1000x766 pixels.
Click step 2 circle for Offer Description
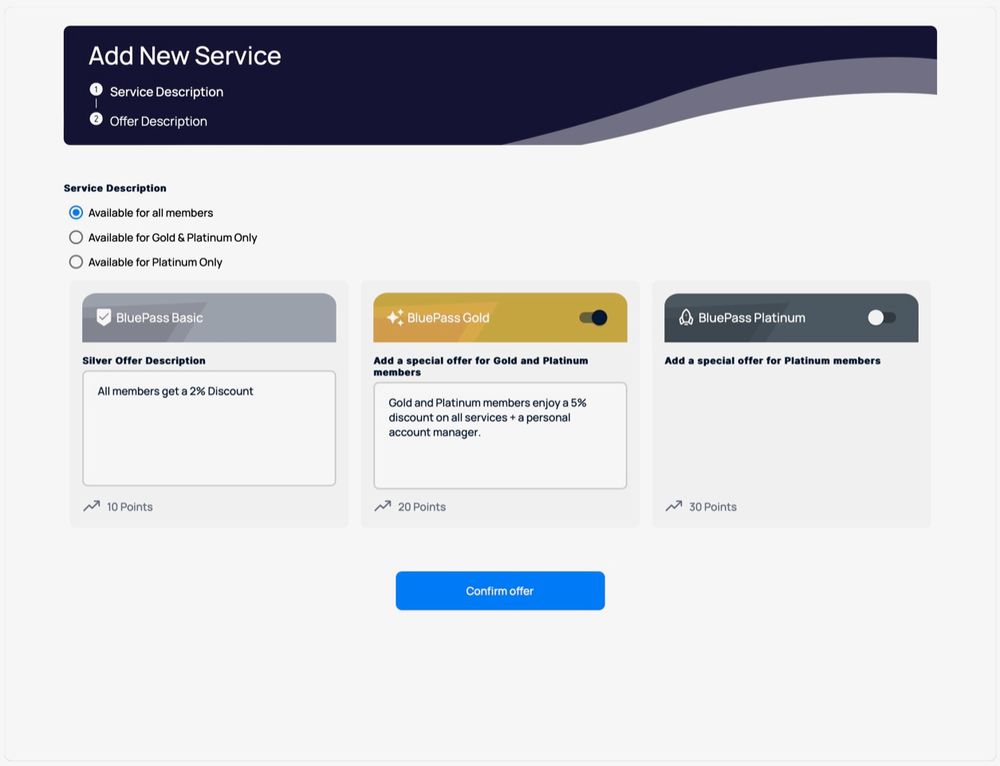(96, 119)
